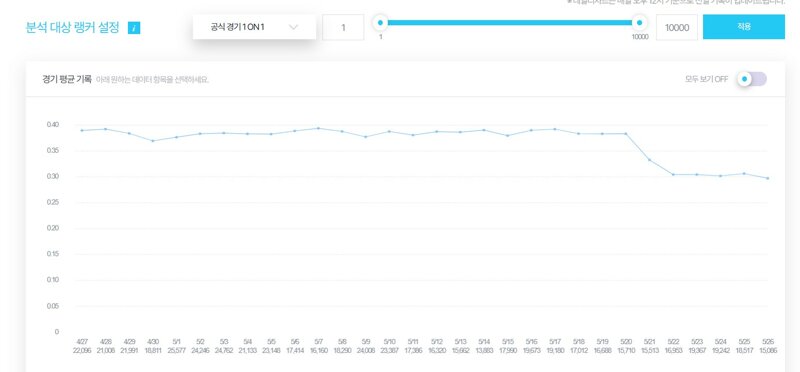
Task: Click the 5/24 date label on the x-axis
Action: (x=720, y=341)
